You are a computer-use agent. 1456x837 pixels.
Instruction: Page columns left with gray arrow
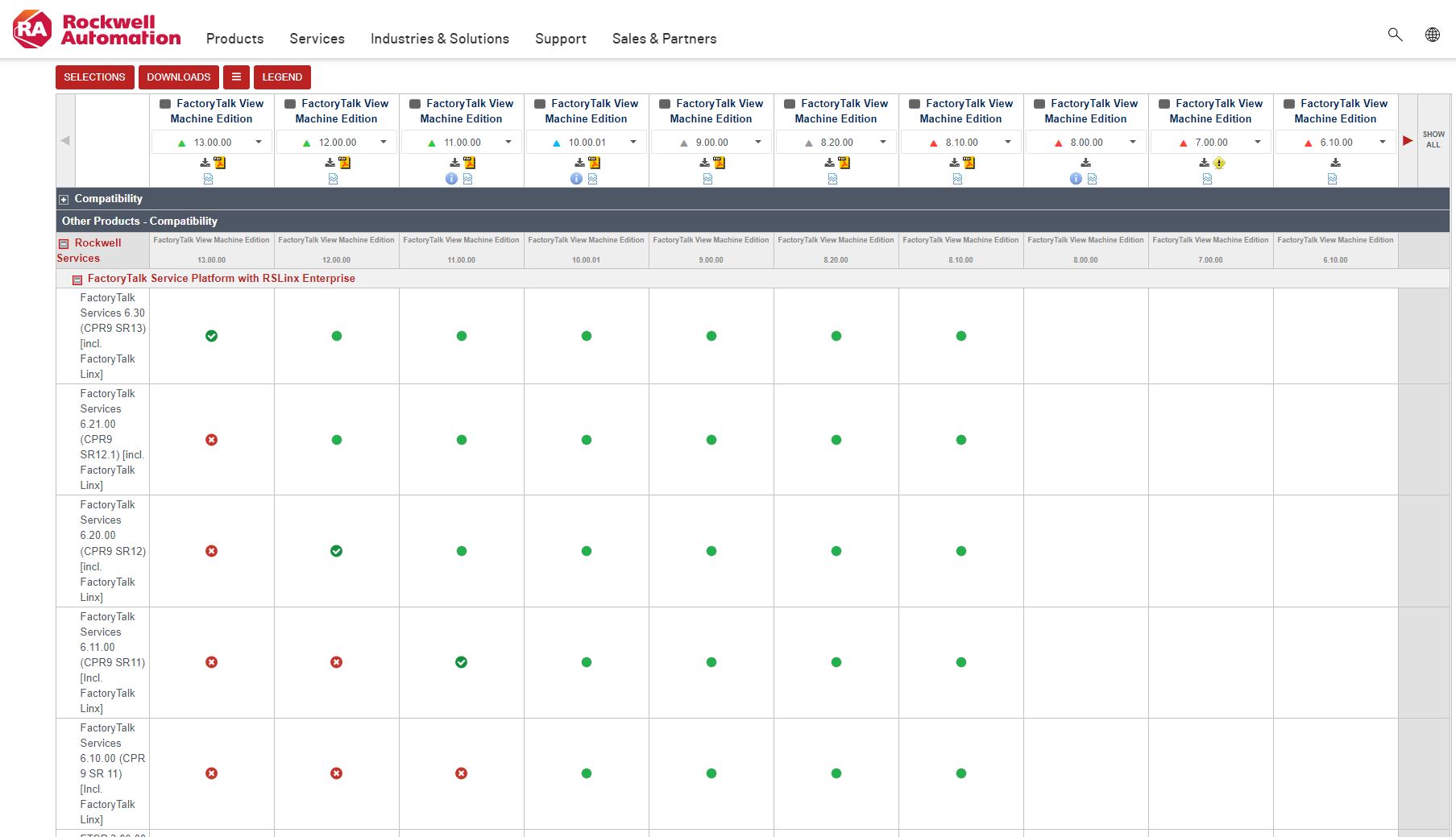tap(65, 141)
